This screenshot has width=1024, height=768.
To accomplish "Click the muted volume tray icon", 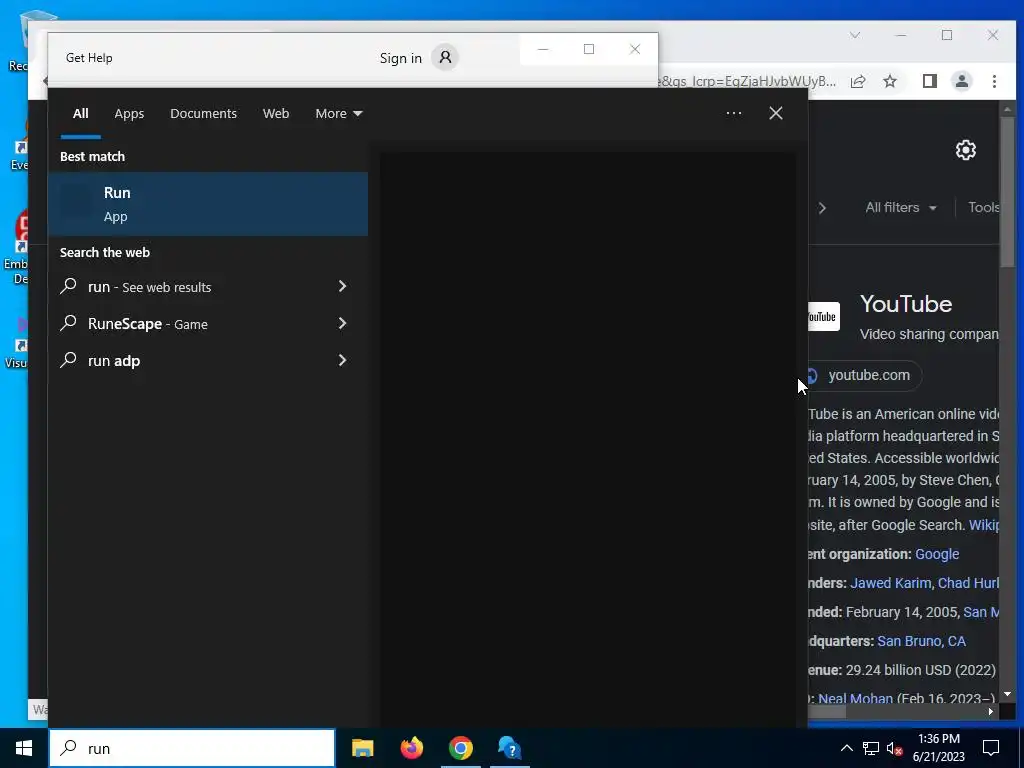I will 895,748.
